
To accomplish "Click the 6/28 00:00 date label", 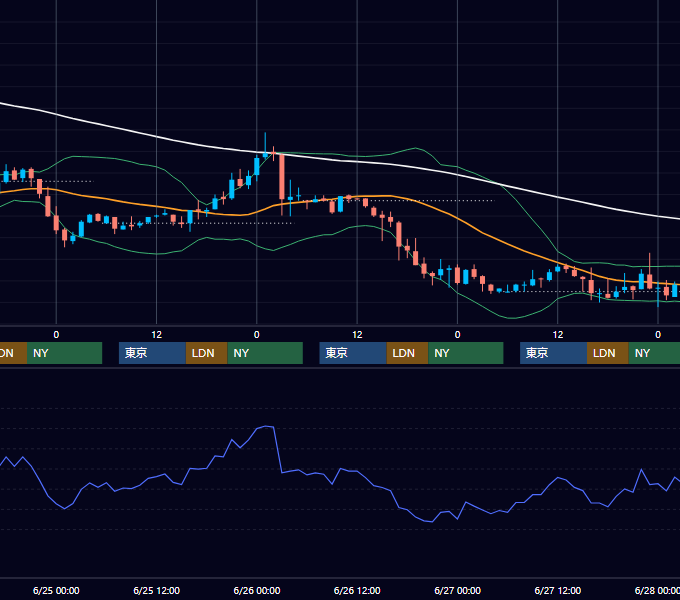I will (657, 590).
